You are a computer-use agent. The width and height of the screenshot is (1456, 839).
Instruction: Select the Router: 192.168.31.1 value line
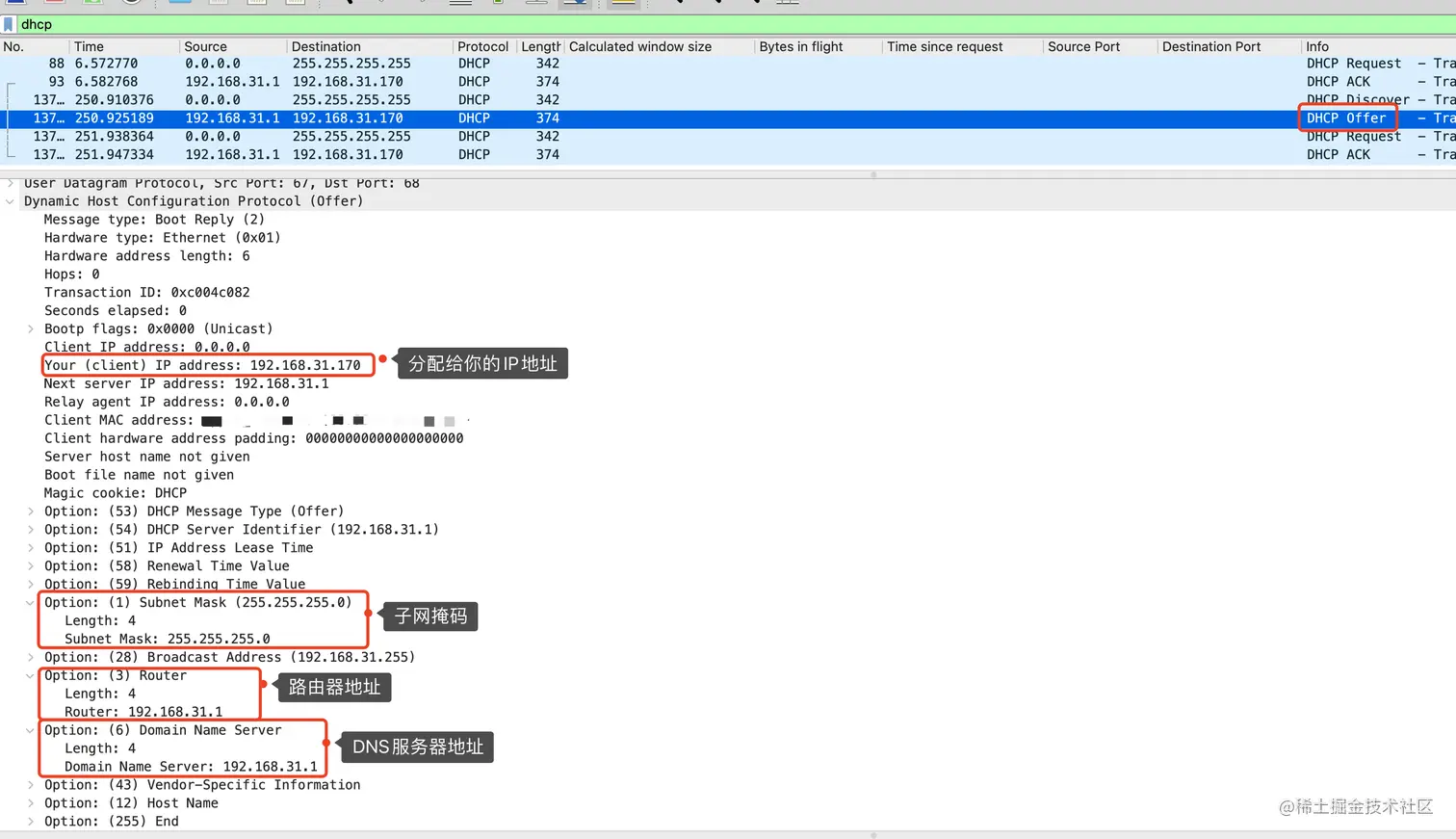(143, 713)
